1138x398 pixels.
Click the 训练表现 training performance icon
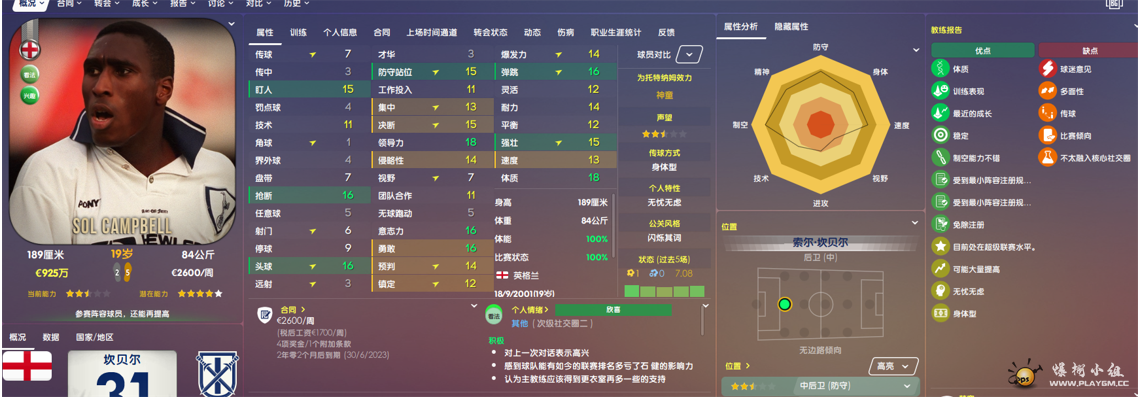click(x=941, y=91)
